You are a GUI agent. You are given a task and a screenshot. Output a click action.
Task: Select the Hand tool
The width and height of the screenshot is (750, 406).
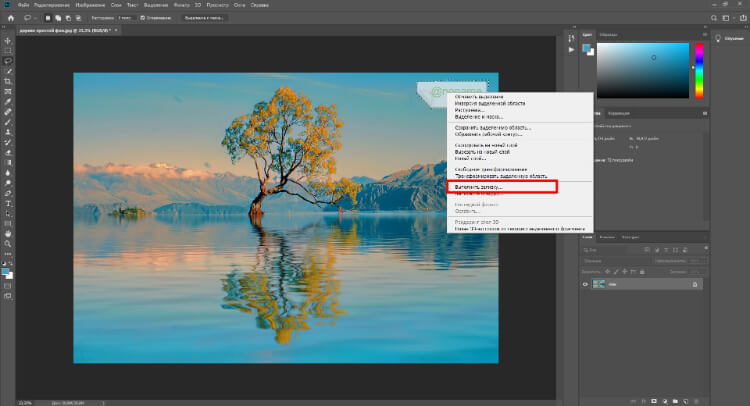8,234
